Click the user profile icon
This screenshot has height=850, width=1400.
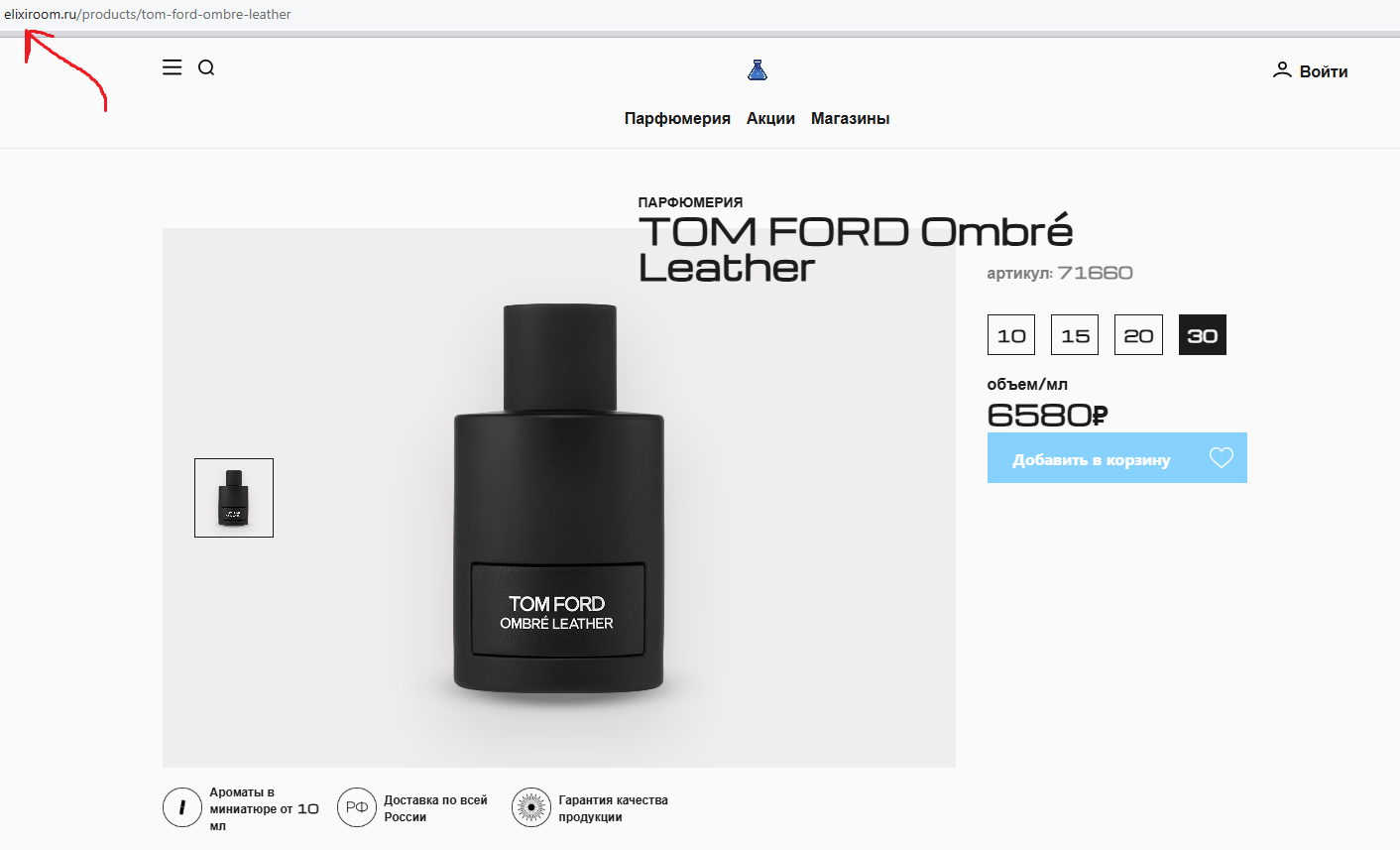tap(1282, 70)
